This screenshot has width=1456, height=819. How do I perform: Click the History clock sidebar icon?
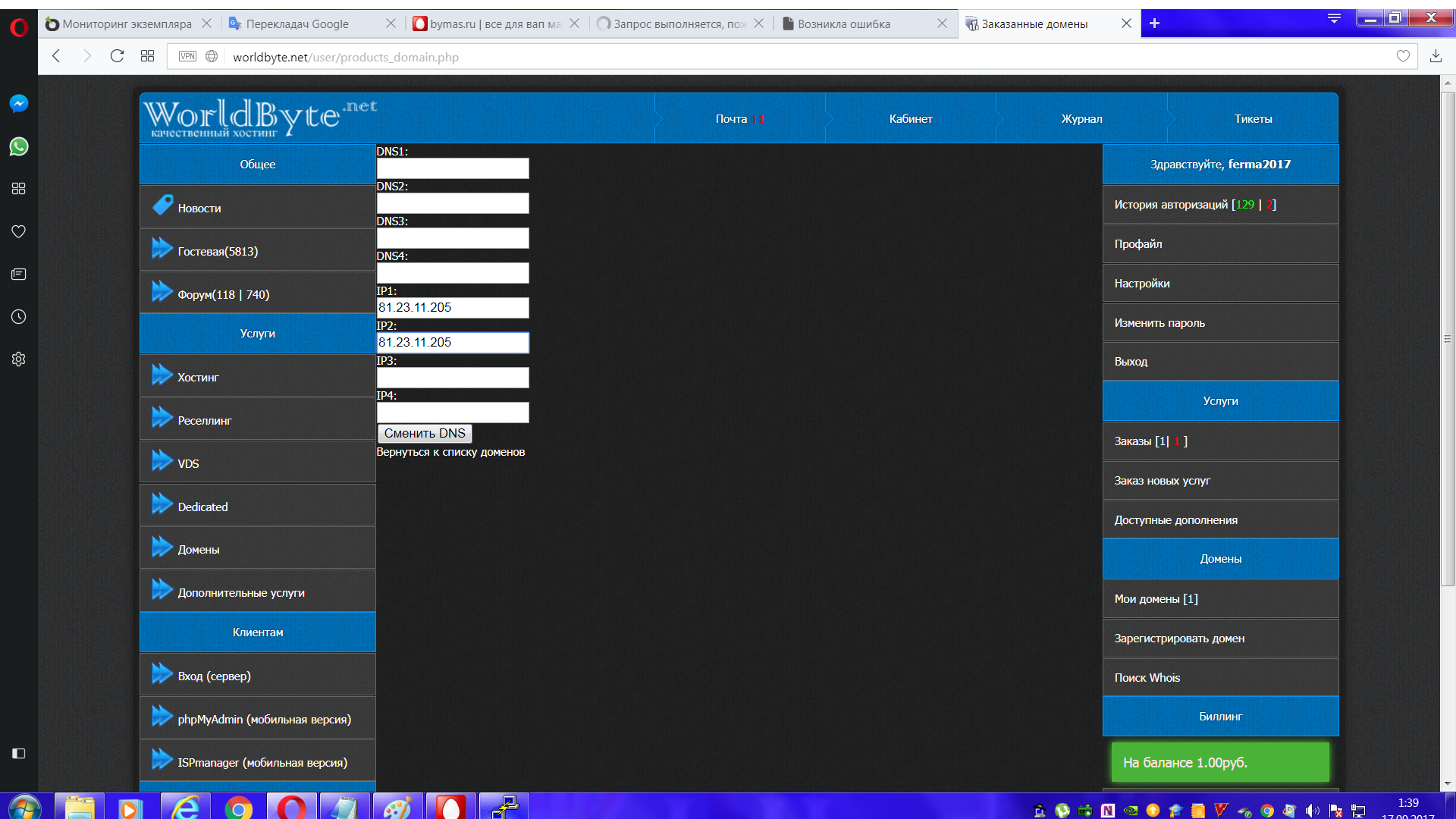pyautogui.click(x=19, y=316)
